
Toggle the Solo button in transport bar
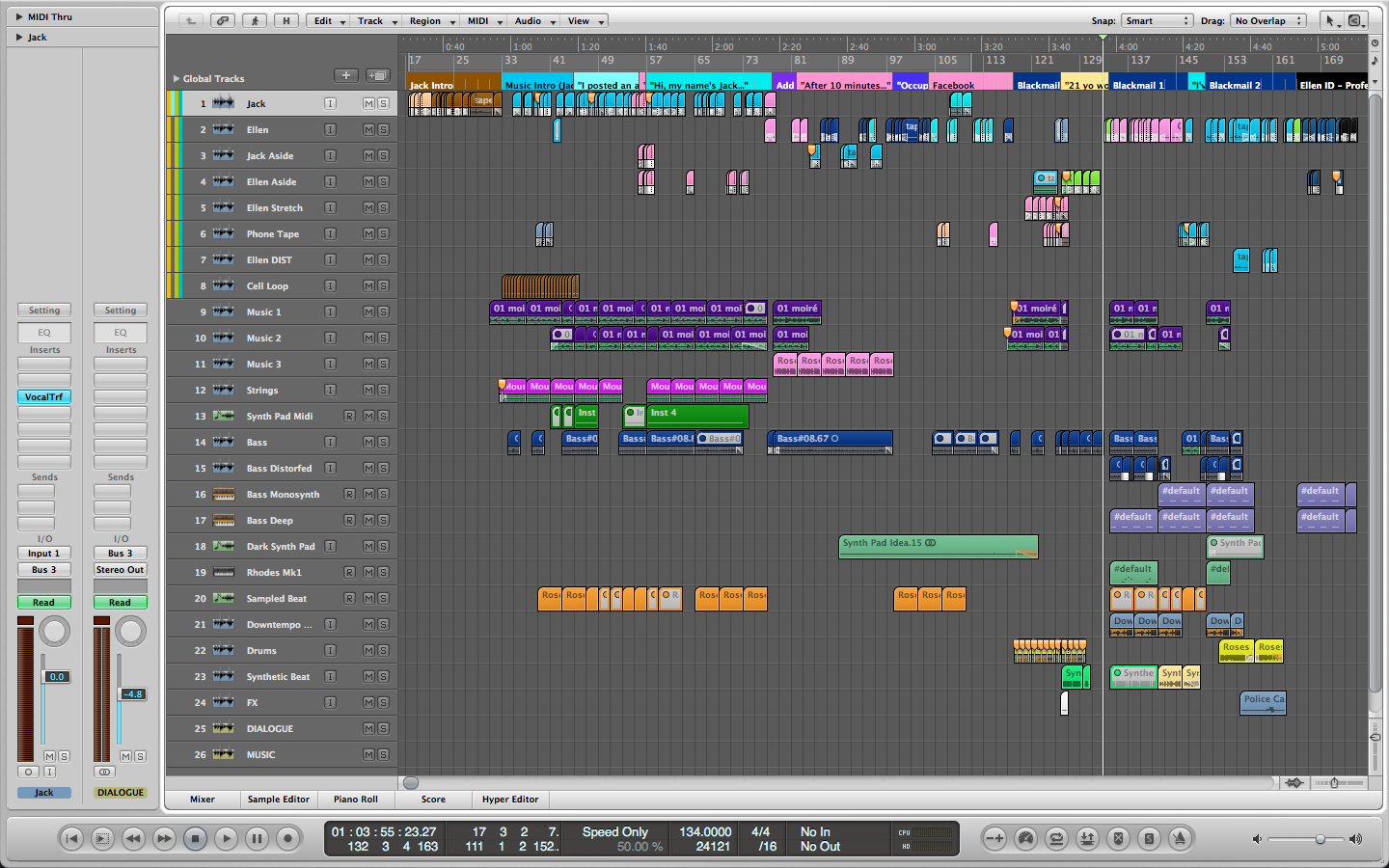tap(1149, 839)
